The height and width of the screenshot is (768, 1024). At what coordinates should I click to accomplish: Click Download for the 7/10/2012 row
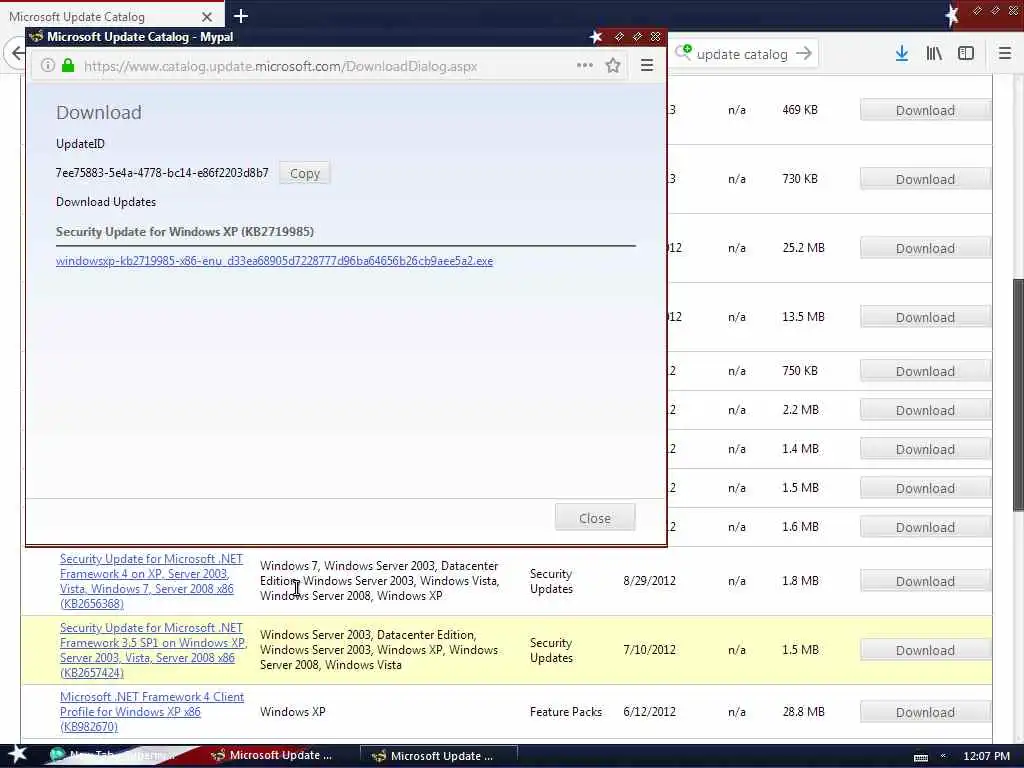pos(925,650)
